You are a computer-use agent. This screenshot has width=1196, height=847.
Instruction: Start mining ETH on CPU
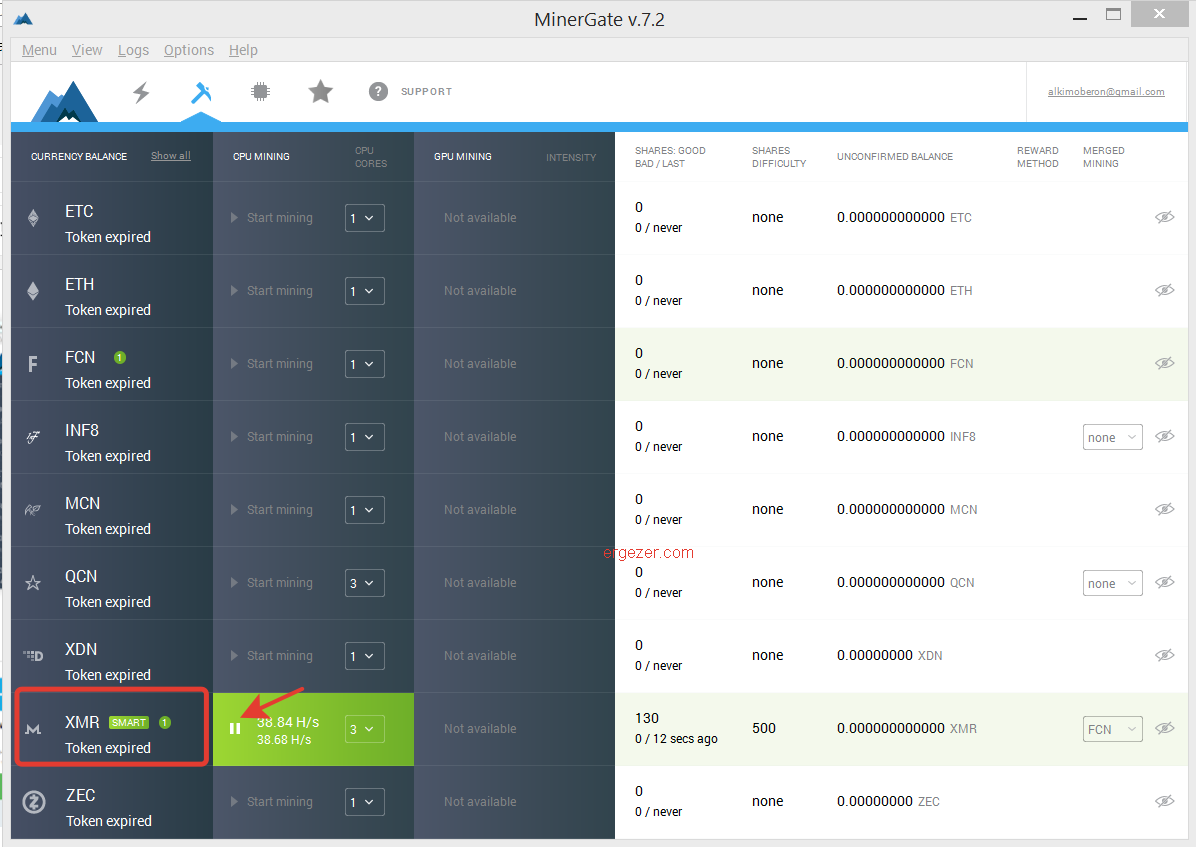(272, 291)
